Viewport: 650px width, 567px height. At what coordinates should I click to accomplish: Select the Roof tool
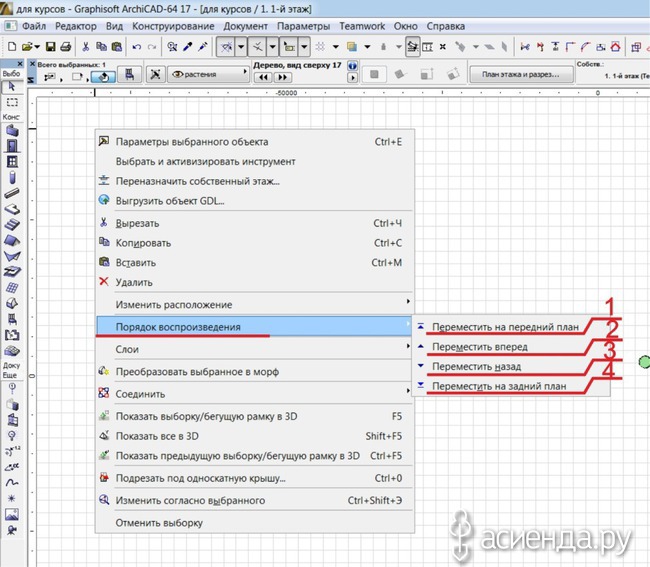coord(12,240)
